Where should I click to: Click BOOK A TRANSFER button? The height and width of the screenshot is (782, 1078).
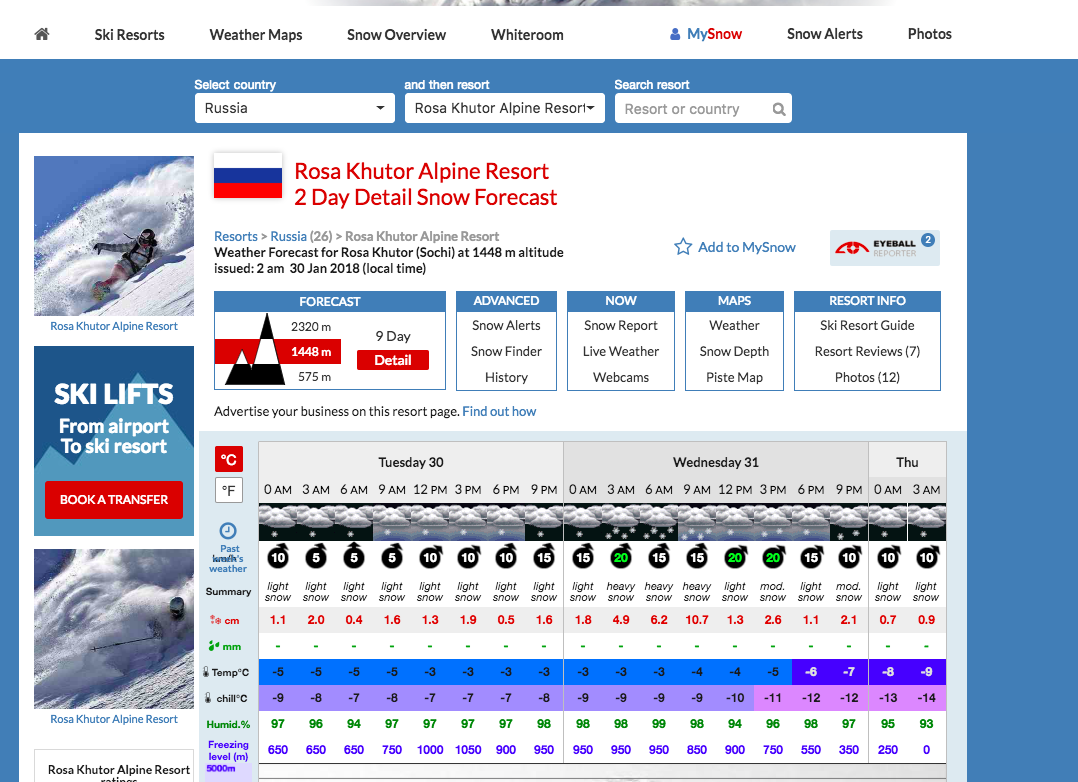tap(114, 500)
